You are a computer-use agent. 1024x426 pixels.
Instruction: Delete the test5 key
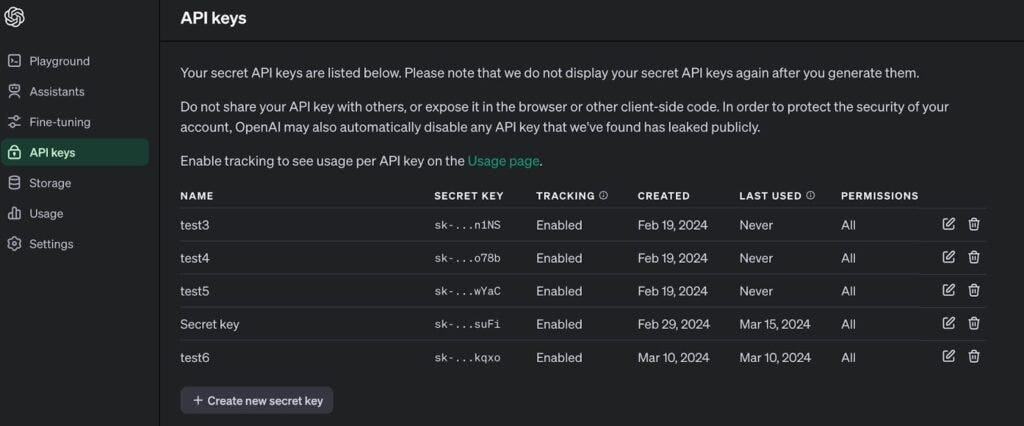[x=974, y=290]
